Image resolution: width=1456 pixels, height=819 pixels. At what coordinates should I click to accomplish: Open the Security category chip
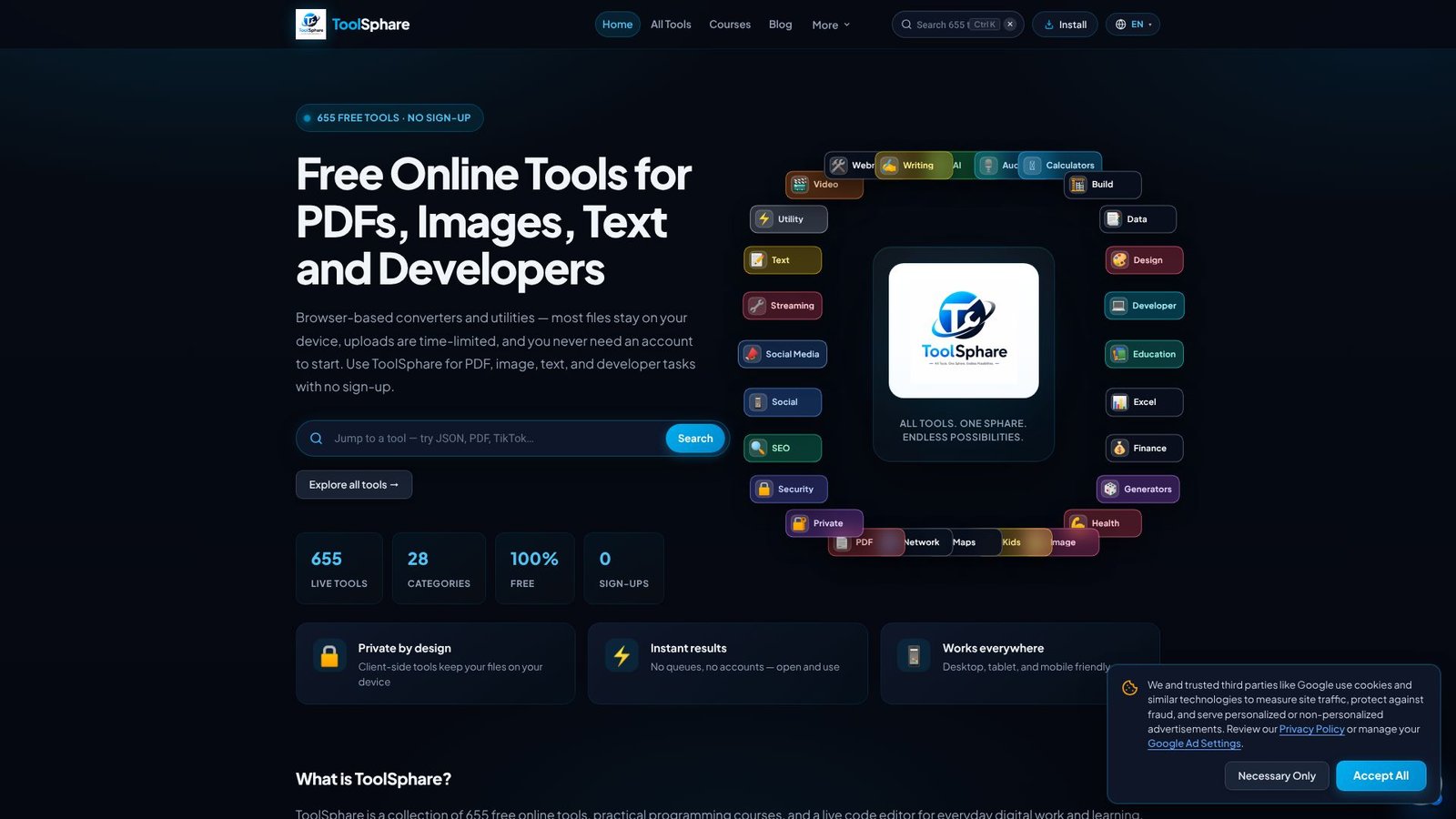[x=789, y=490]
